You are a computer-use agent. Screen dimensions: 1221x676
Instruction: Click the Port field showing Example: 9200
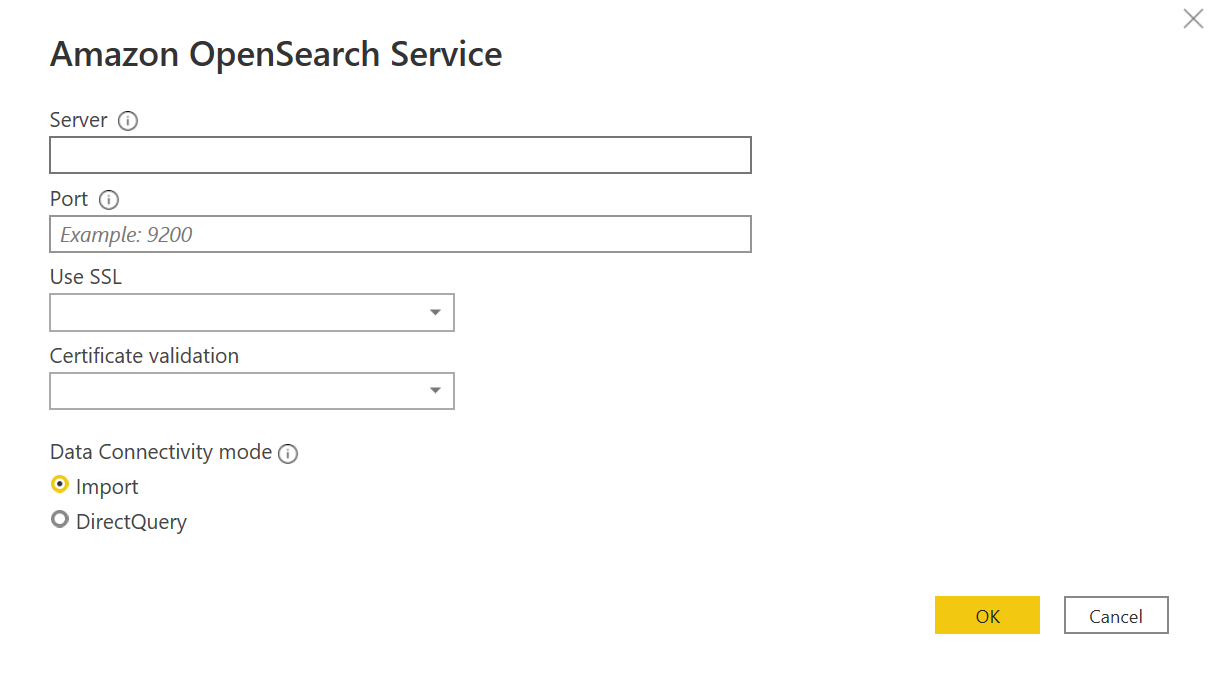(x=400, y=234)
